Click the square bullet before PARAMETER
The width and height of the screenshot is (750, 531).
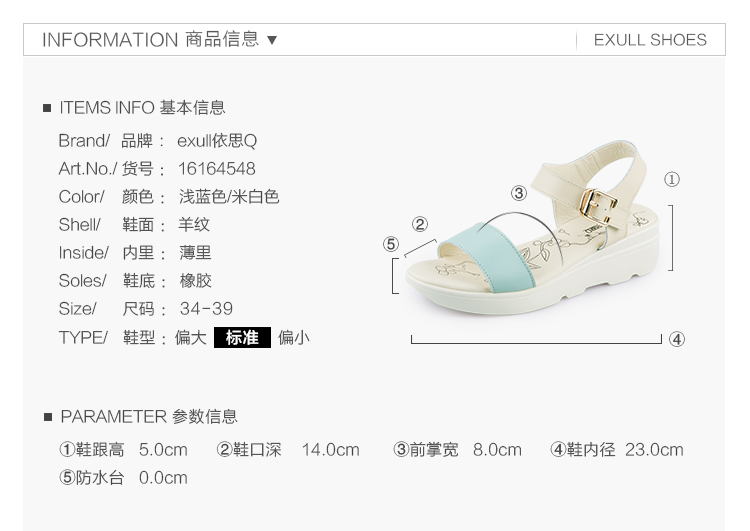click(x=48, y=417)
